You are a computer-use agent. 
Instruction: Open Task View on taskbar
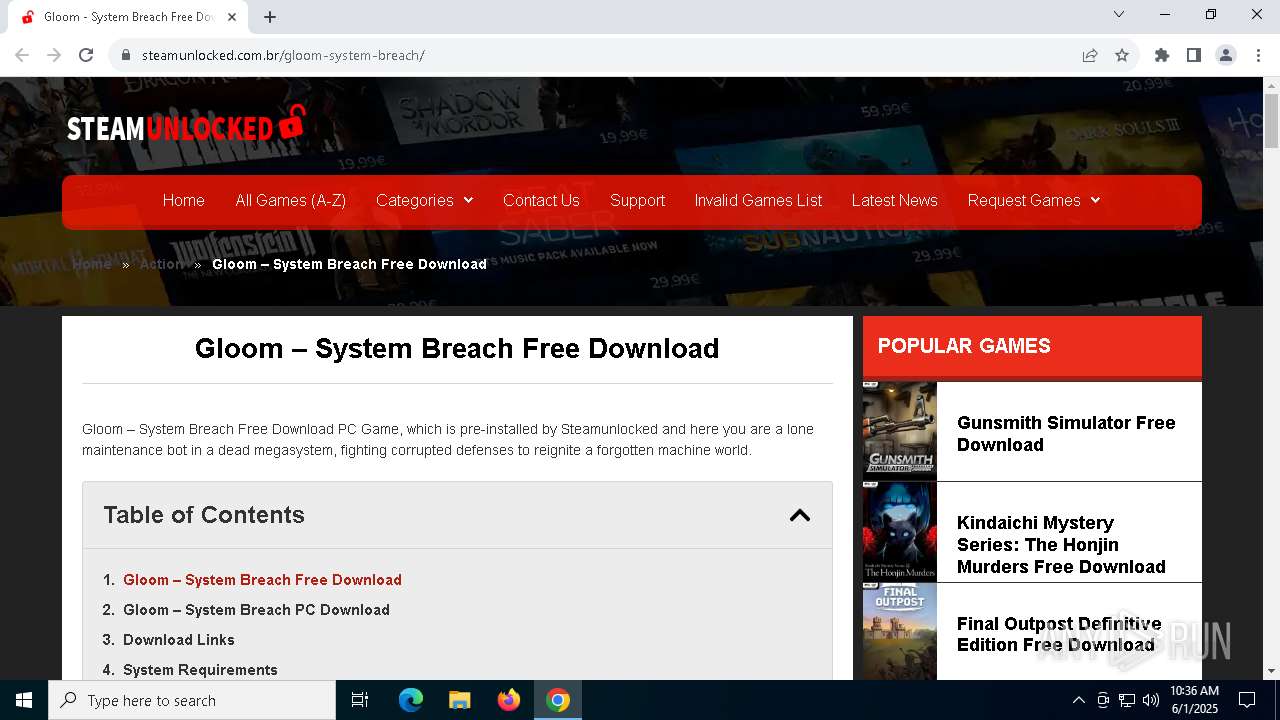(360, 700)
